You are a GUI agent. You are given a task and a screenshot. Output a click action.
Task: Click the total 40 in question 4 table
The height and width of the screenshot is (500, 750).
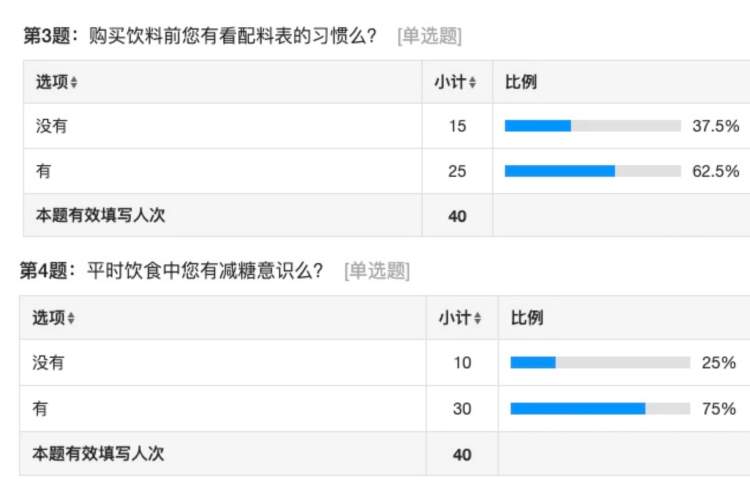(461, 454)
